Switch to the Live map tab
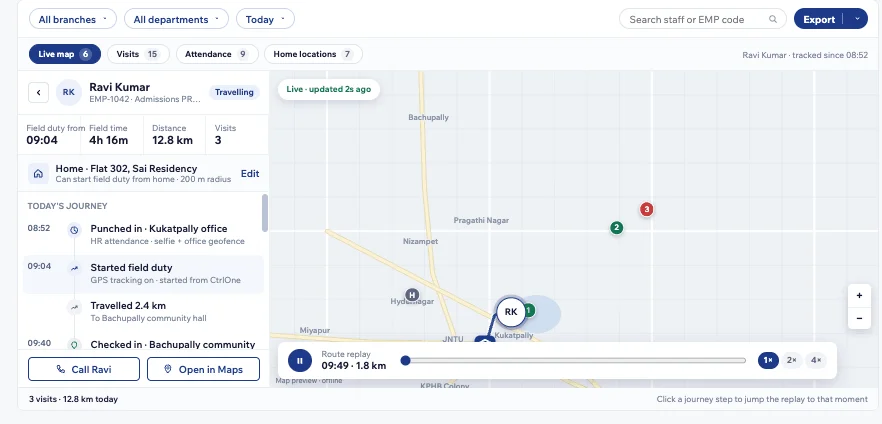 pyautogui.click(x=65, y=54)
